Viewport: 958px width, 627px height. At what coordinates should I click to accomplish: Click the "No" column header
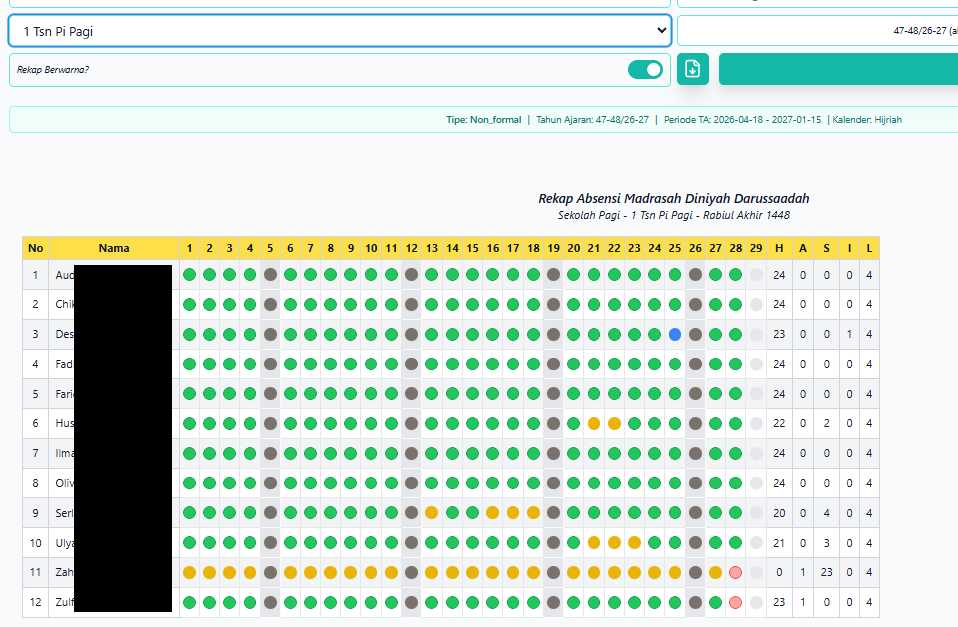coord(35,248)
